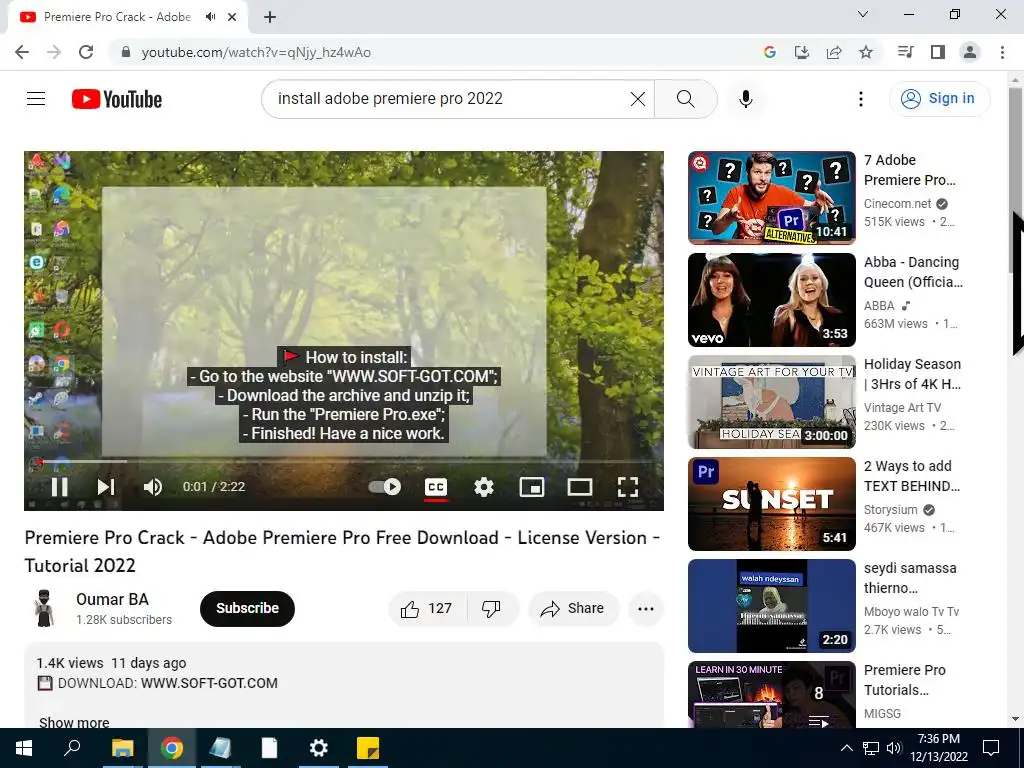Select the Premiere Pro Crack tab
1024x768 pixels.
117,17
